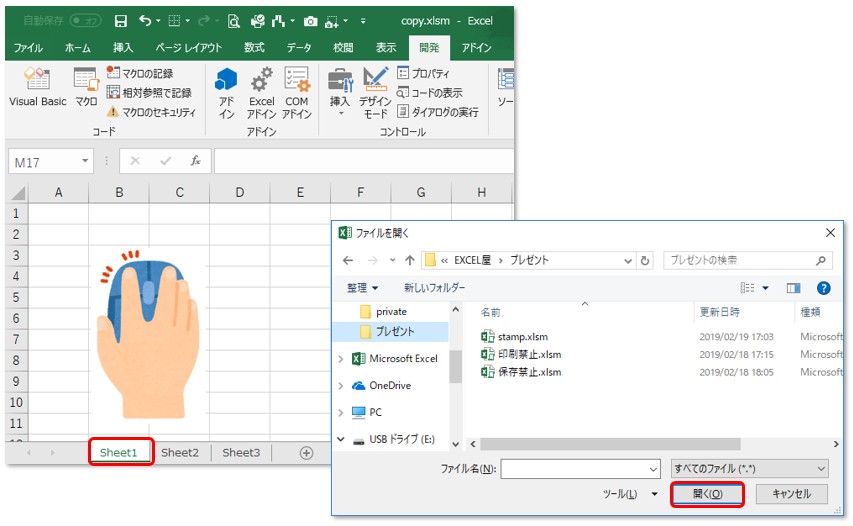
Task: Open the Tools (ツール) dropdown
Action: pyautogui.click(x=630, y=494)
